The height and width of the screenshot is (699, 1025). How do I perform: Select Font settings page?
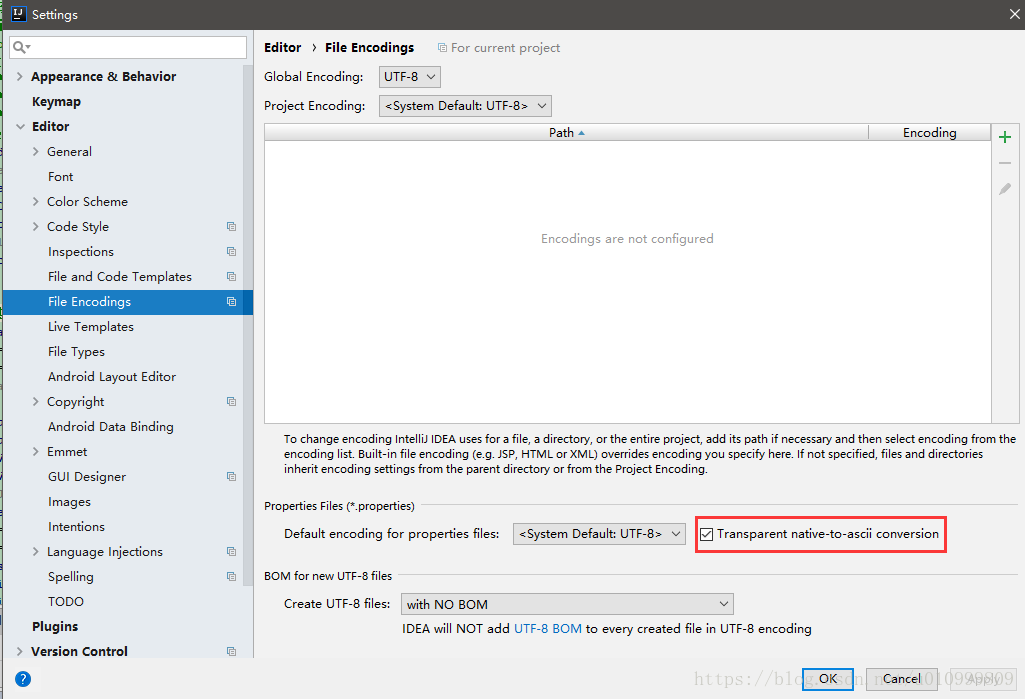[60, 177]
